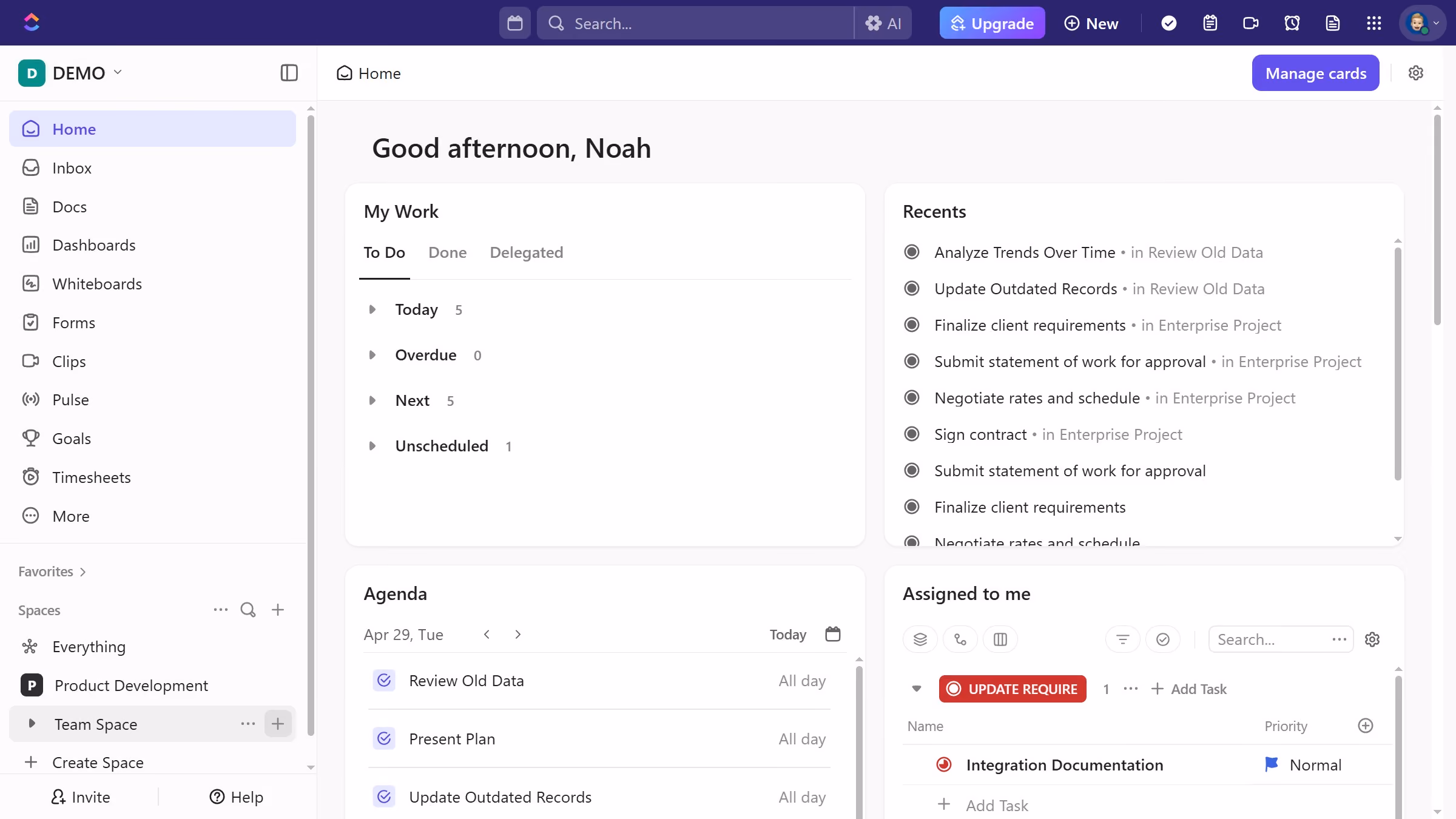Screen dimensions: 1456x819
Task: Toggle closed tasks checkmark icon in Assigned to me
Action: [1163, 639]
